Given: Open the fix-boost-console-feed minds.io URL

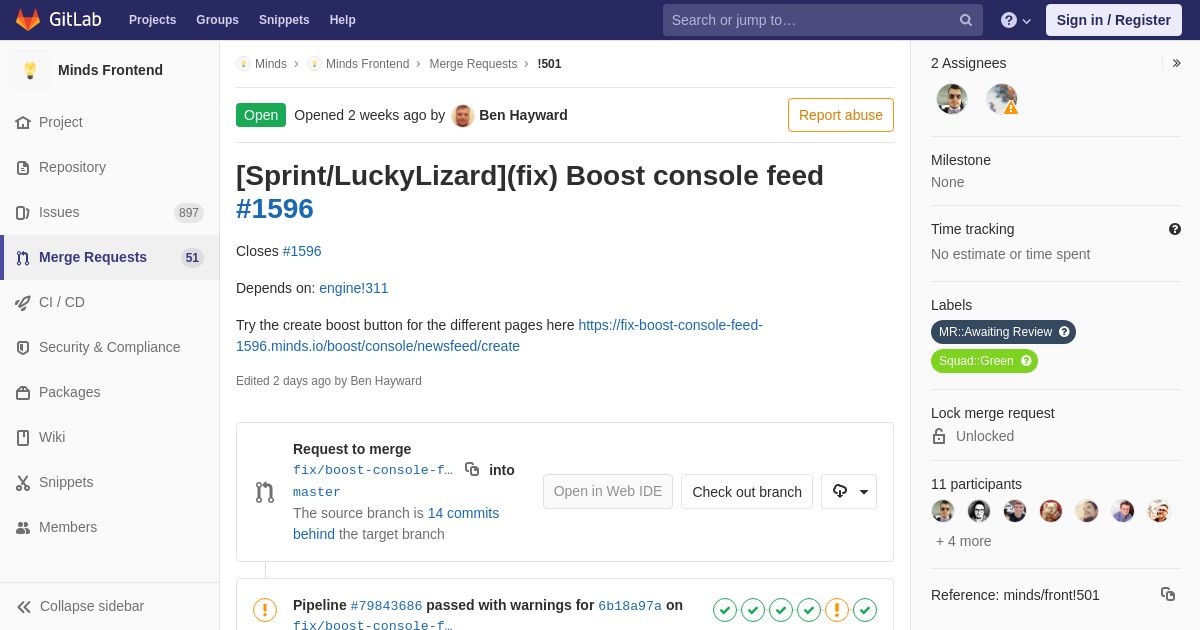Looking at the screenshot, I should pyautogui.click(x=499, y=335).
